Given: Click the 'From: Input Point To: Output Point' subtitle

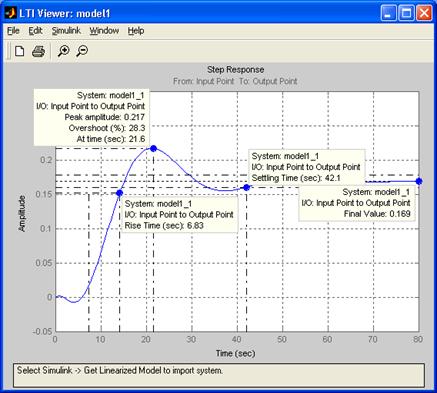Looking at the screenshot, I should tap(235, 81).
